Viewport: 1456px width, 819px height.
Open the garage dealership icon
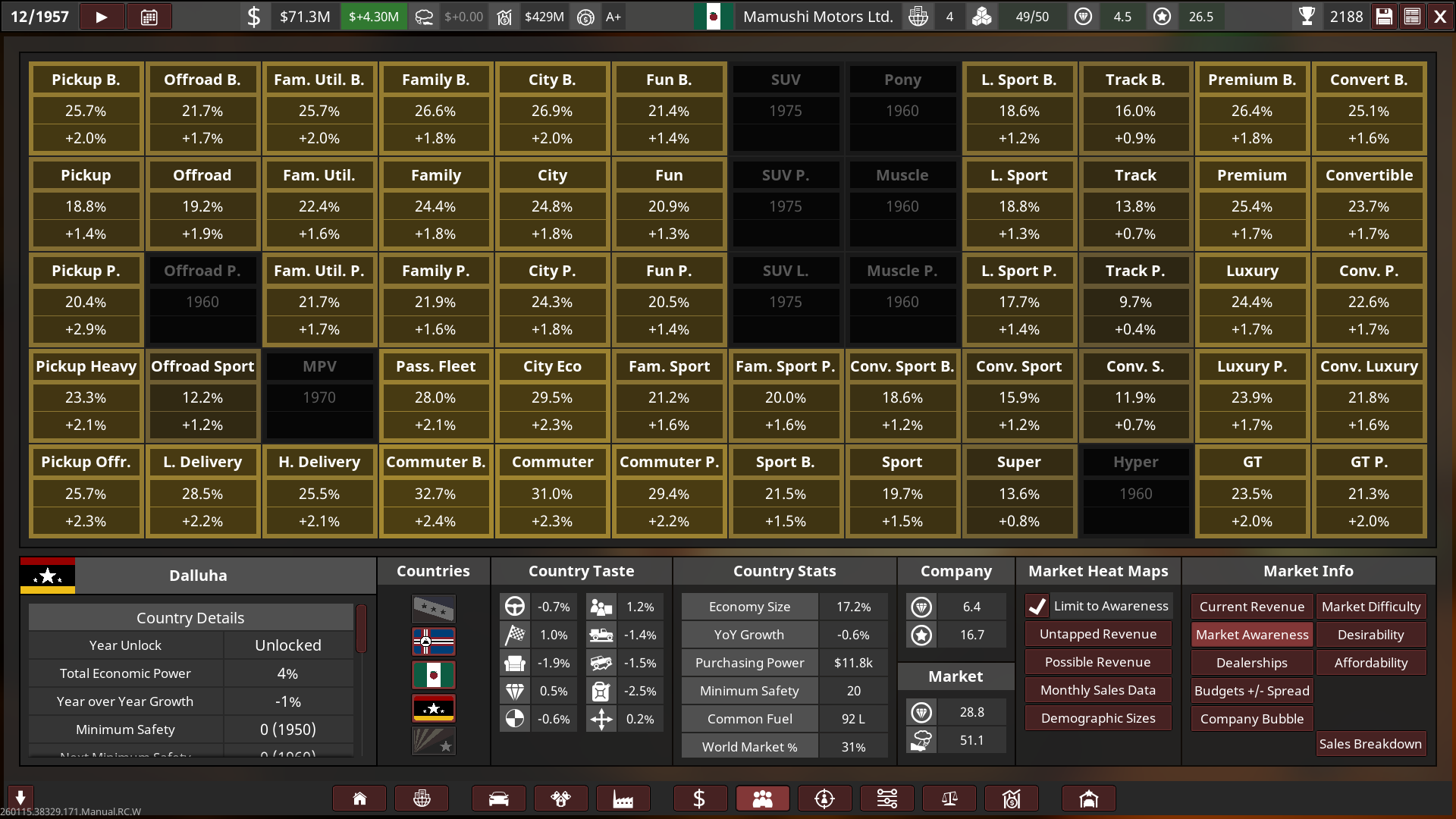pyautogui.click(x=1088, y=799)
